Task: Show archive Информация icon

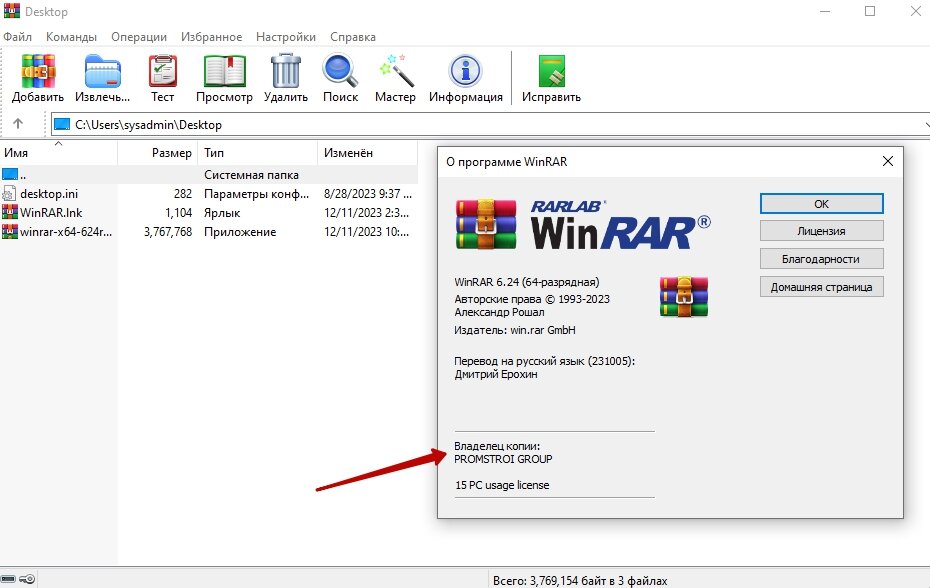Action: (x=466, y=71)
